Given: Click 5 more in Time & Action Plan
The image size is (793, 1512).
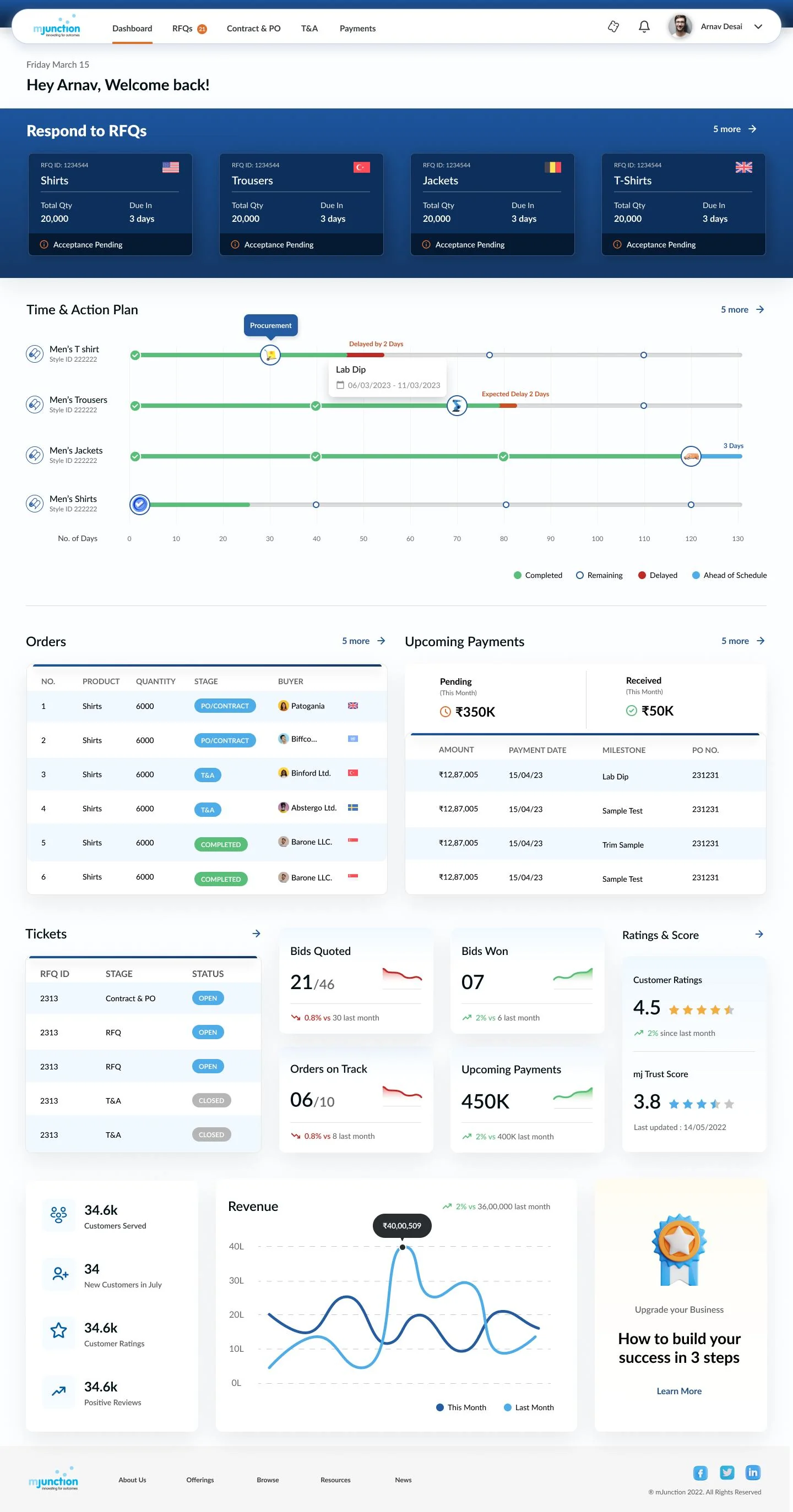Looking at the screenshot, I should (742, 309).
